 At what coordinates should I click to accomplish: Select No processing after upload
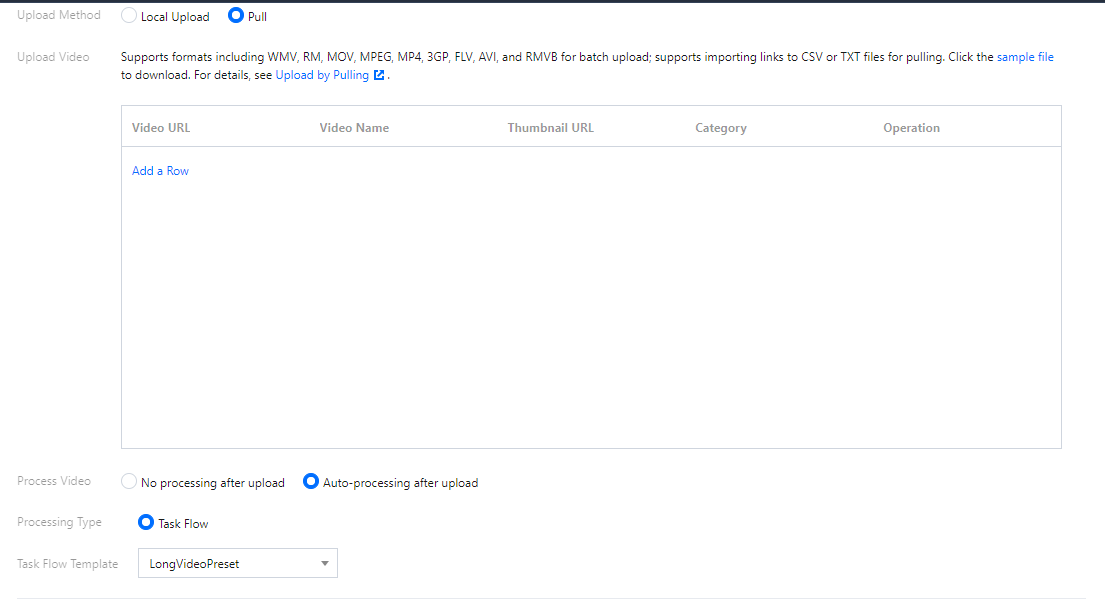click(129, 482)
